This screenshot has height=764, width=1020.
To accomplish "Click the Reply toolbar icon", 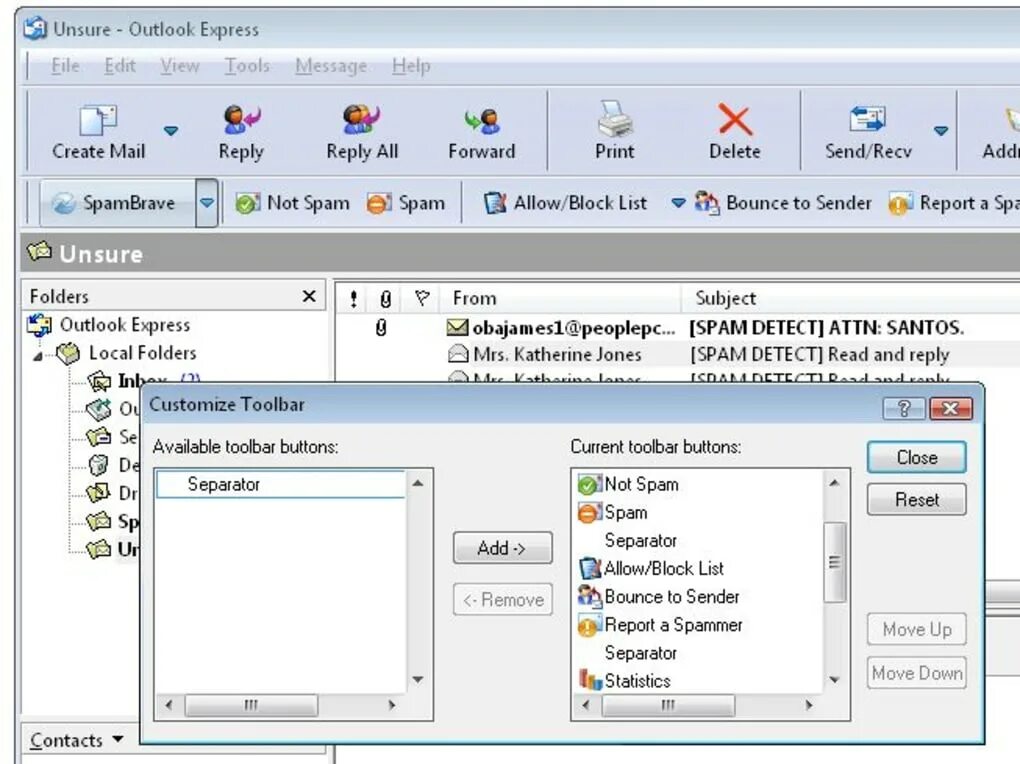I will point(241,120).
